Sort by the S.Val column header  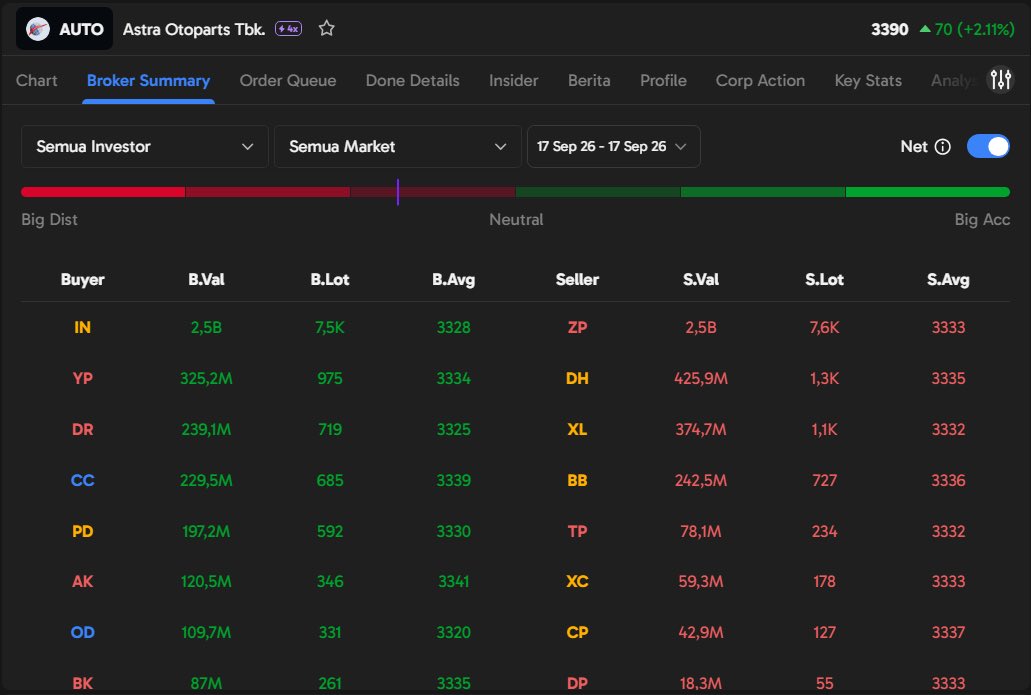pyautogui.click(x=701, y=279)
